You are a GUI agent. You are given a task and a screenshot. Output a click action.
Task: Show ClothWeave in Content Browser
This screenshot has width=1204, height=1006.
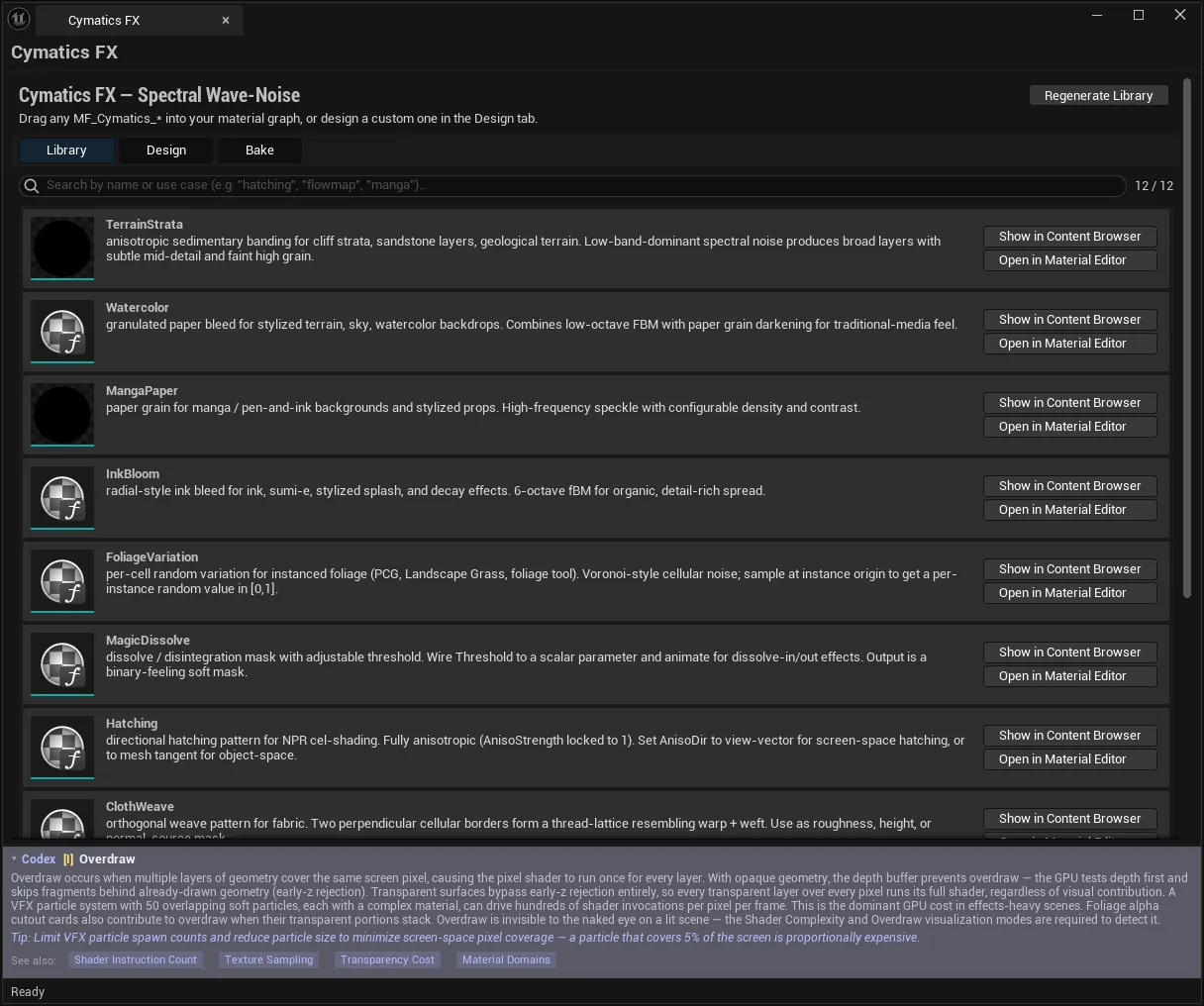(x=1070, y=819)
